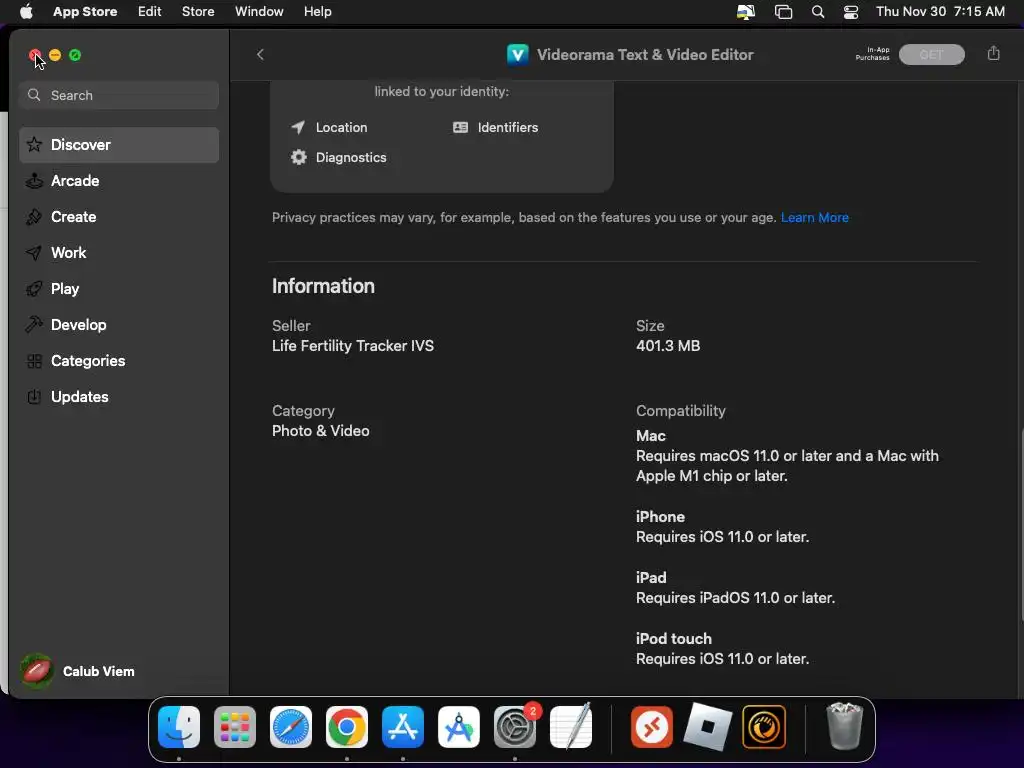Click the Photo & Video category value
The height and width of the screenshot is (768, 1024).
pyautogui.click(x=321, y=430)
